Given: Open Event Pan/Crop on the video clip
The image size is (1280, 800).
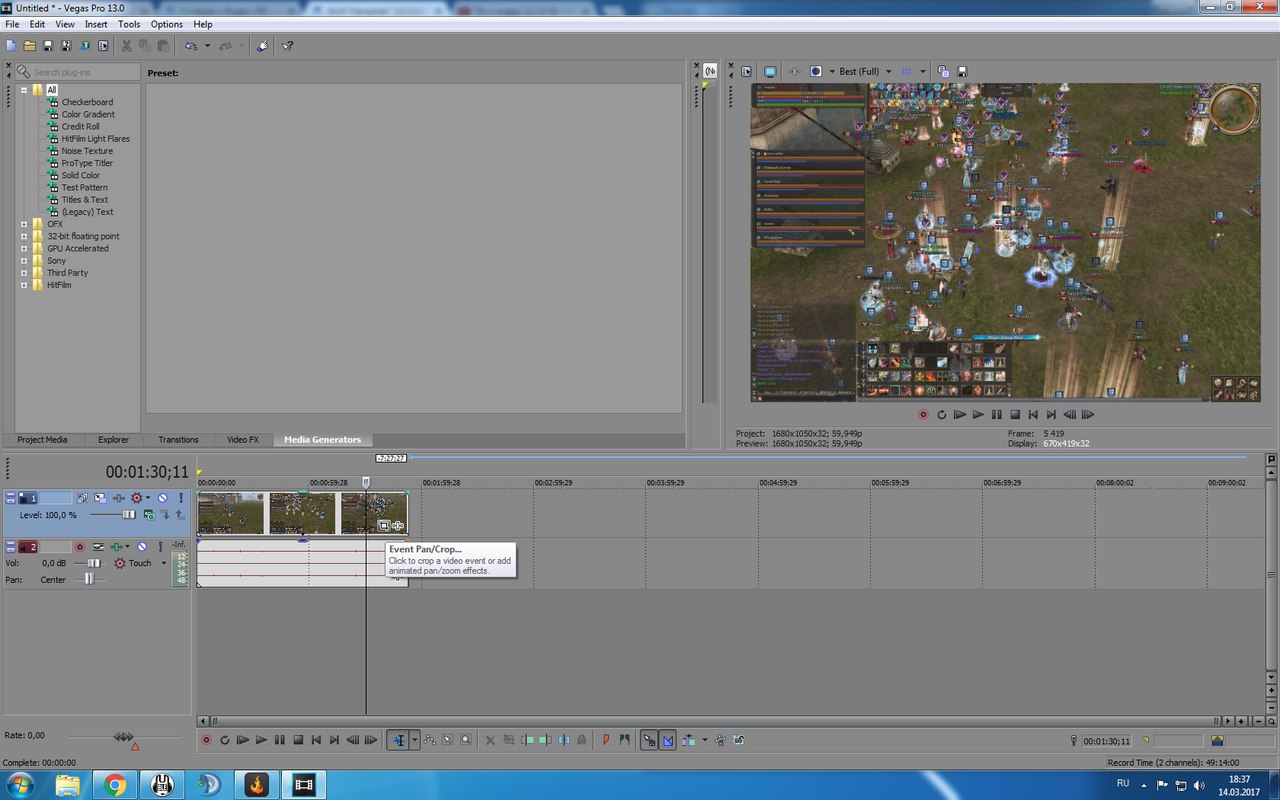Looking at the screenshot, I should 383,525.
